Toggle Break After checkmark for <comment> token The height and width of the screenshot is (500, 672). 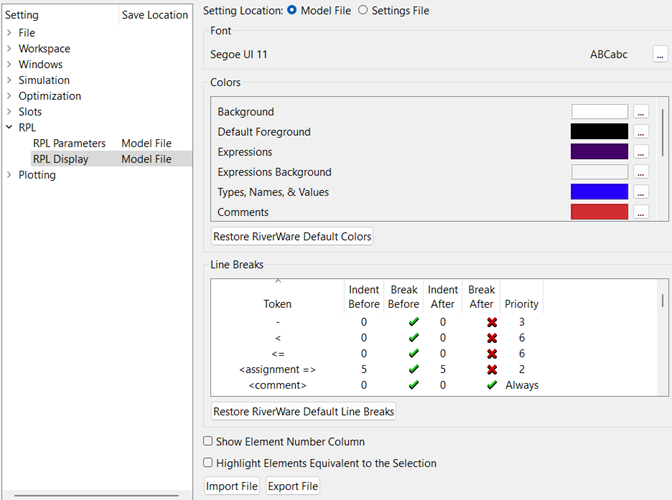coord(481,386)
